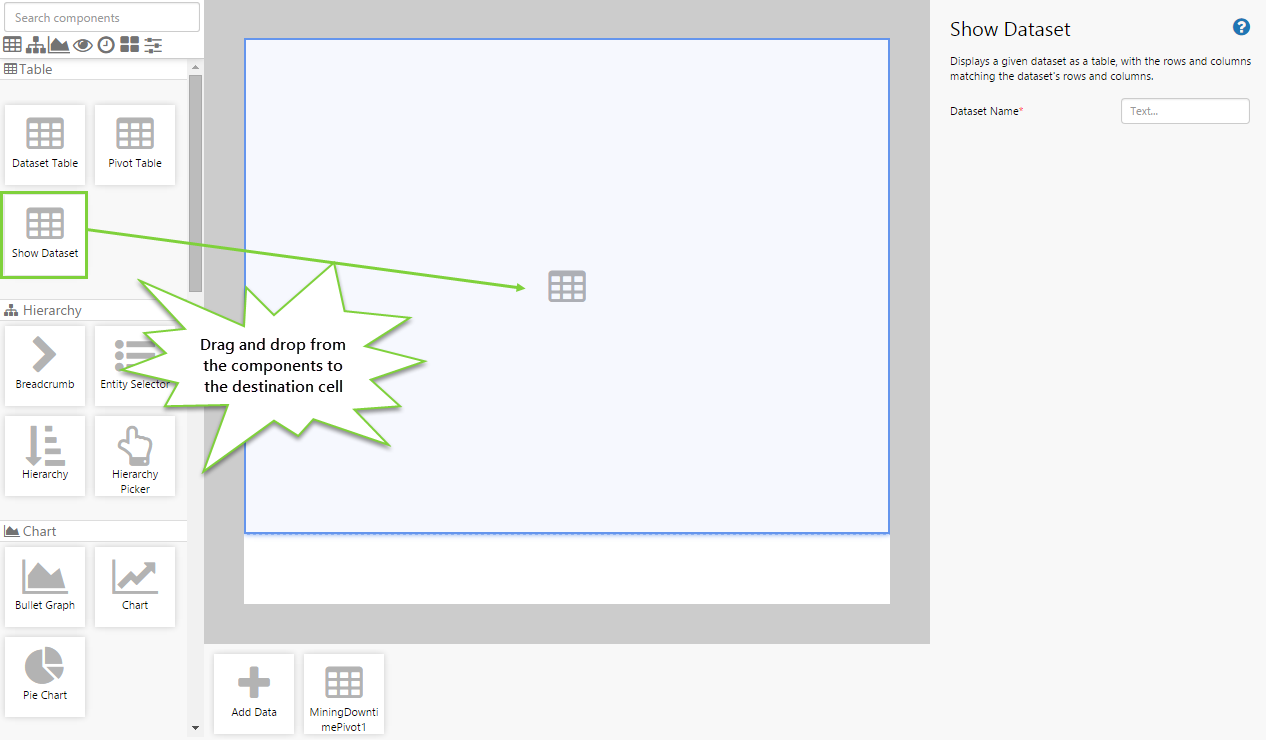Click the Show Dataset description text
Screen dimensions: 1266x741
[1100, 68]
